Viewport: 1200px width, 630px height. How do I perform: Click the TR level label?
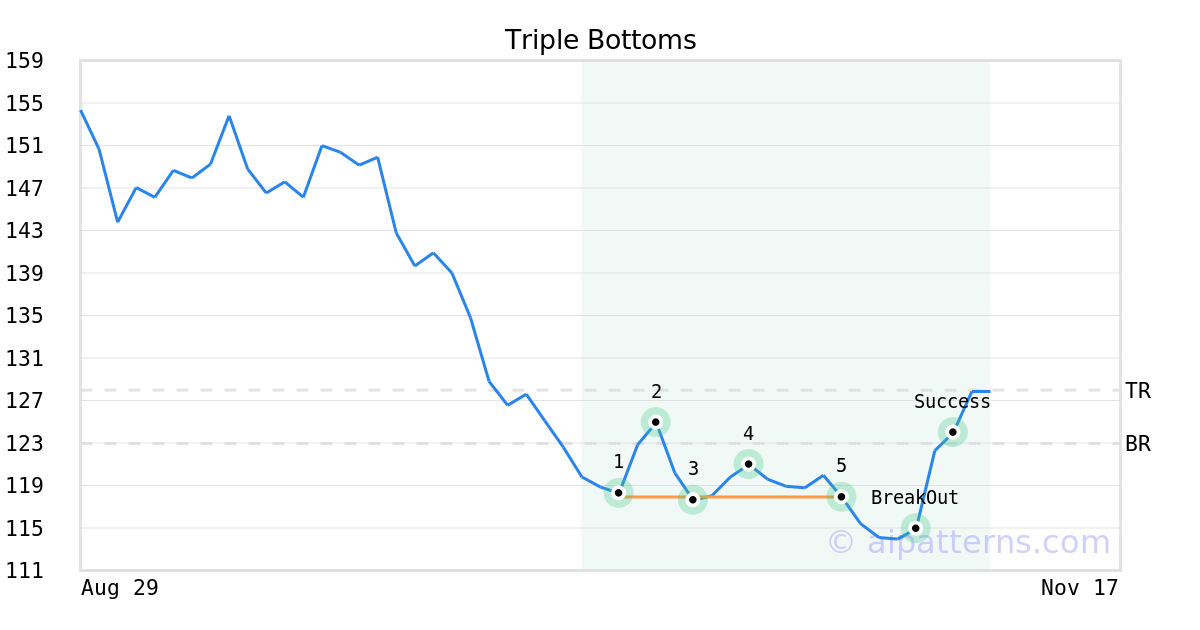click(x=1137, y=391)
